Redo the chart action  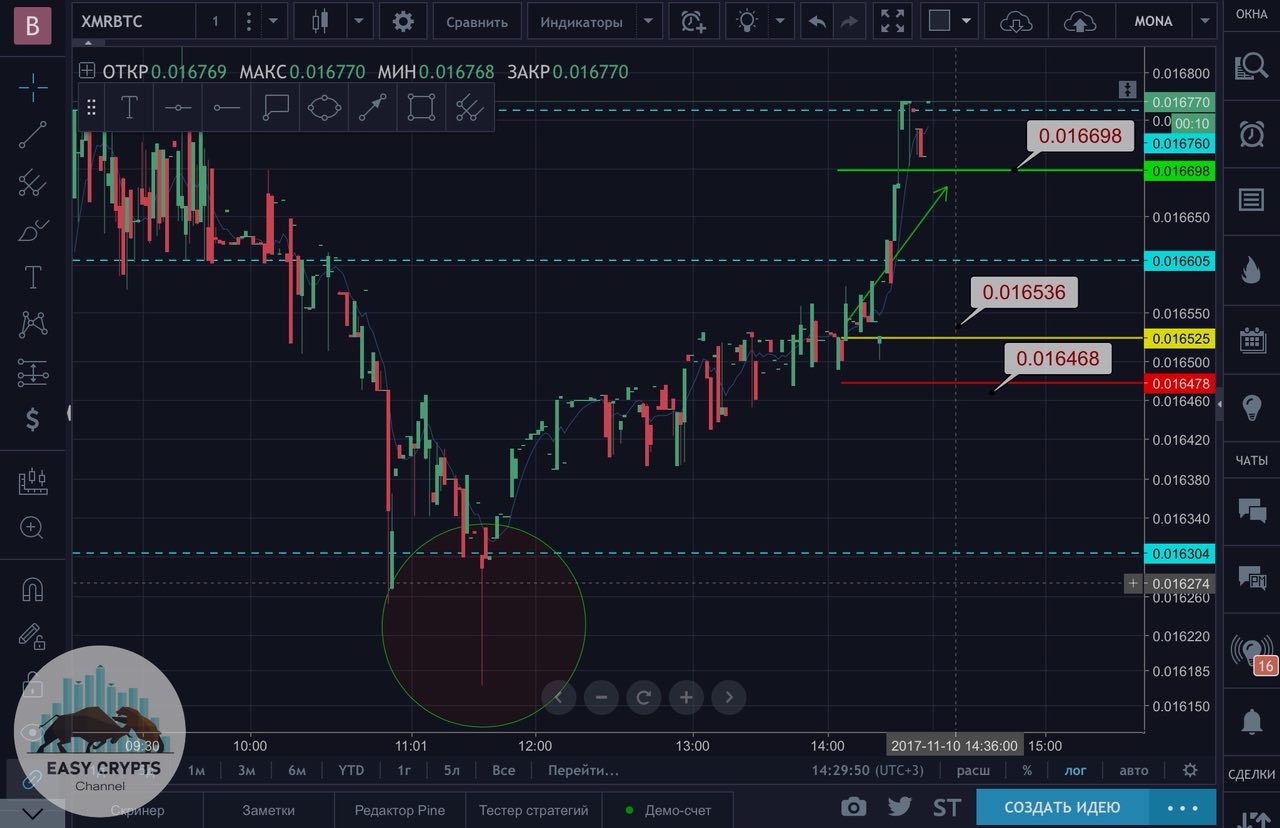coord(849,21)
